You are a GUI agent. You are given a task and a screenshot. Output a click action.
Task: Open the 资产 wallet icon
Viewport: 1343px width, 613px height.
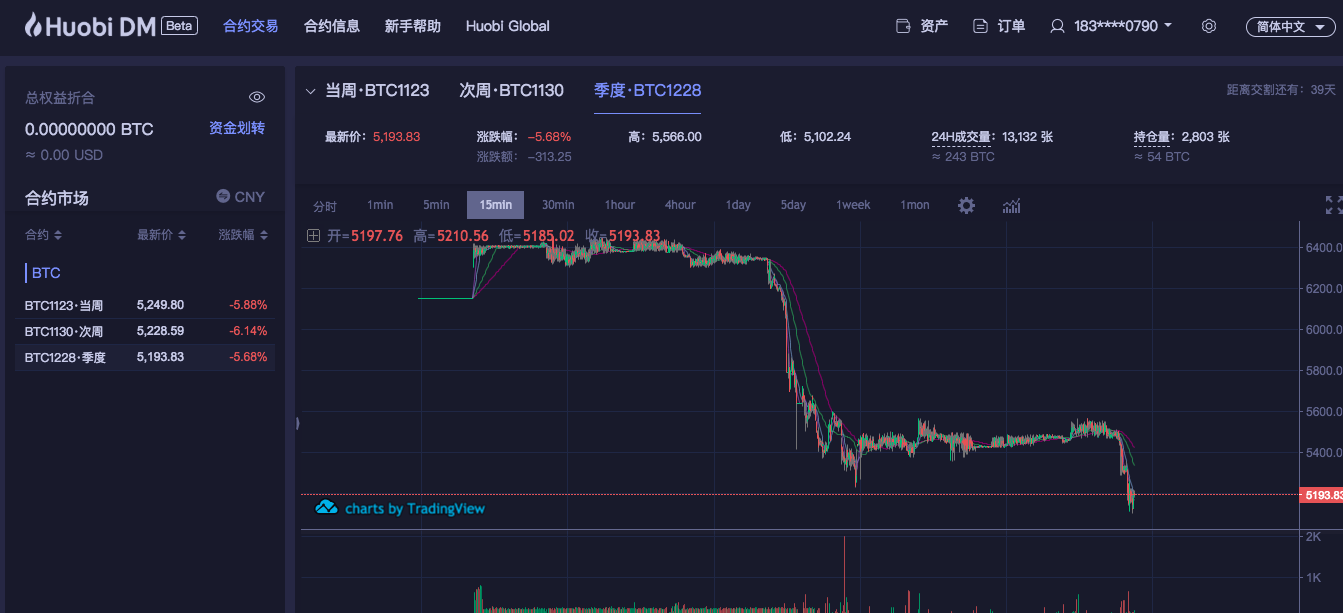tap(904, 26)
